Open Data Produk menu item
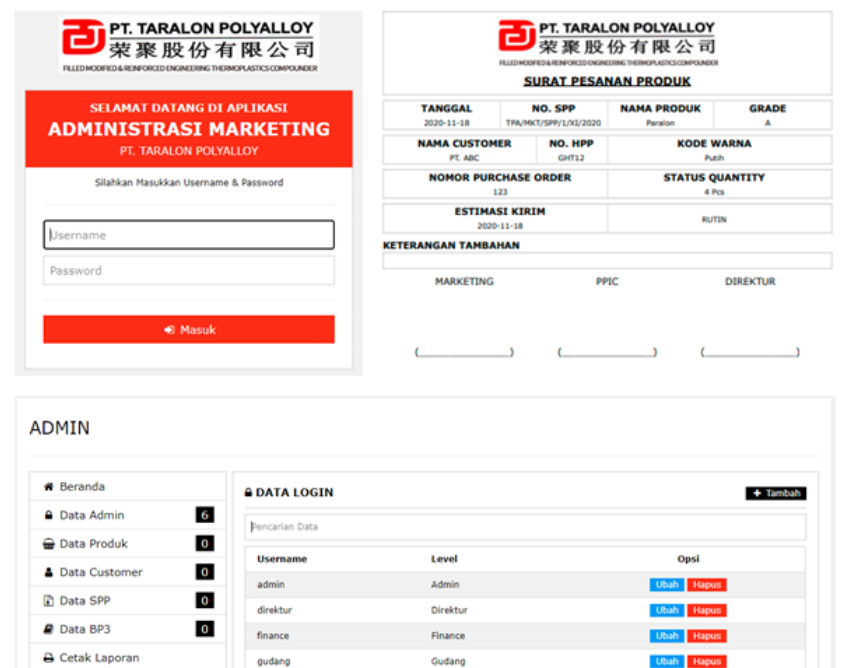 [x=128, y=543]
